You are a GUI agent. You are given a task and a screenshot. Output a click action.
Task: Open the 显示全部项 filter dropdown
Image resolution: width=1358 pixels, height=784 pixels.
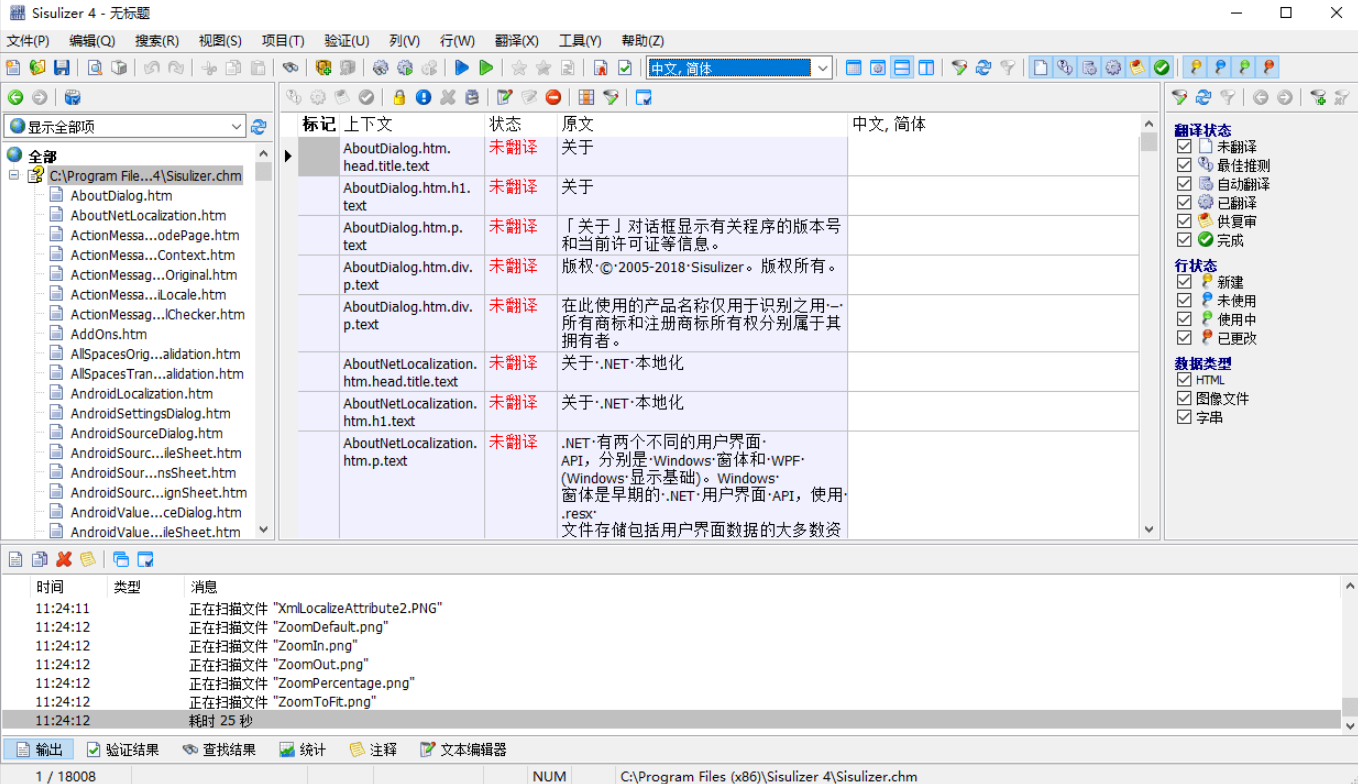coord(237,127)
